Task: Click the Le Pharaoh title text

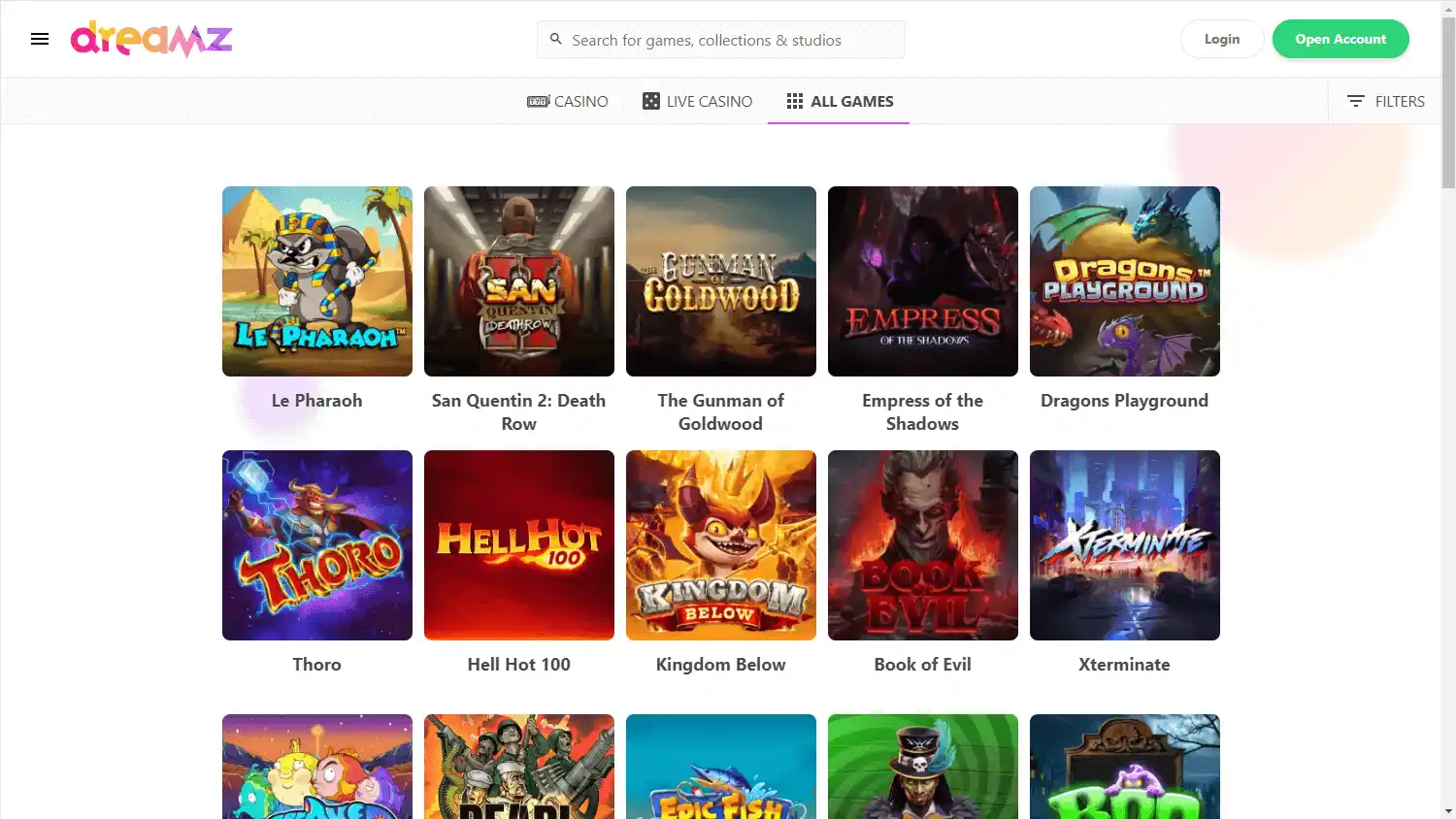Action: [317, 401]
